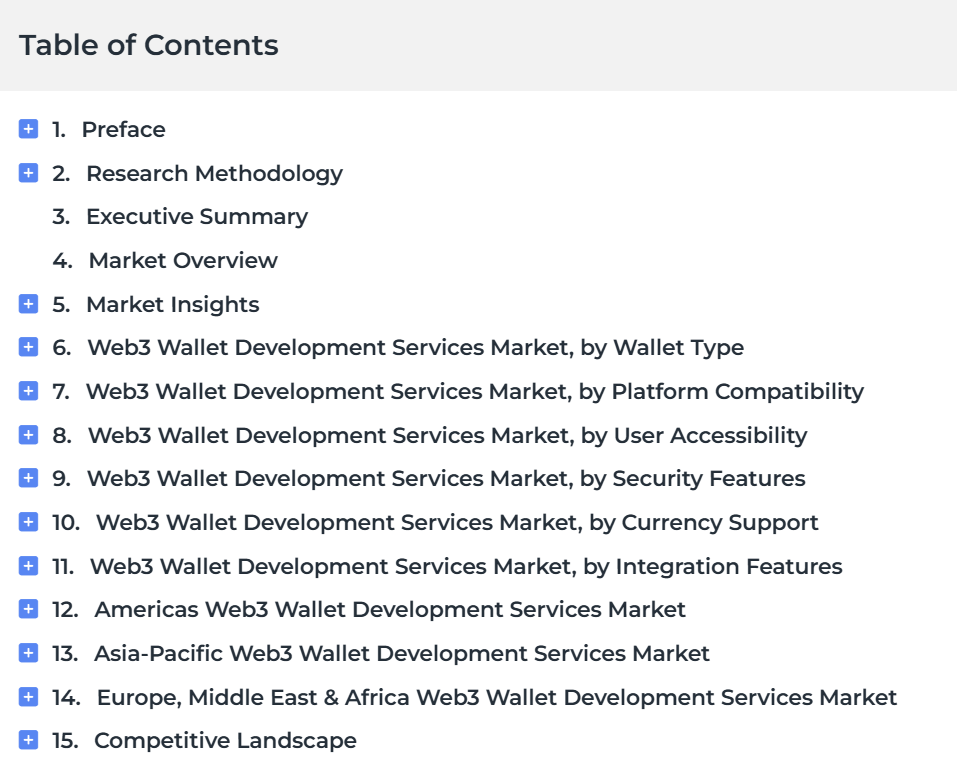This screenshot has height=781, width=957.
Task: Click plus icon beside Asia-Pacific market chapter
Action: point(28,653)
